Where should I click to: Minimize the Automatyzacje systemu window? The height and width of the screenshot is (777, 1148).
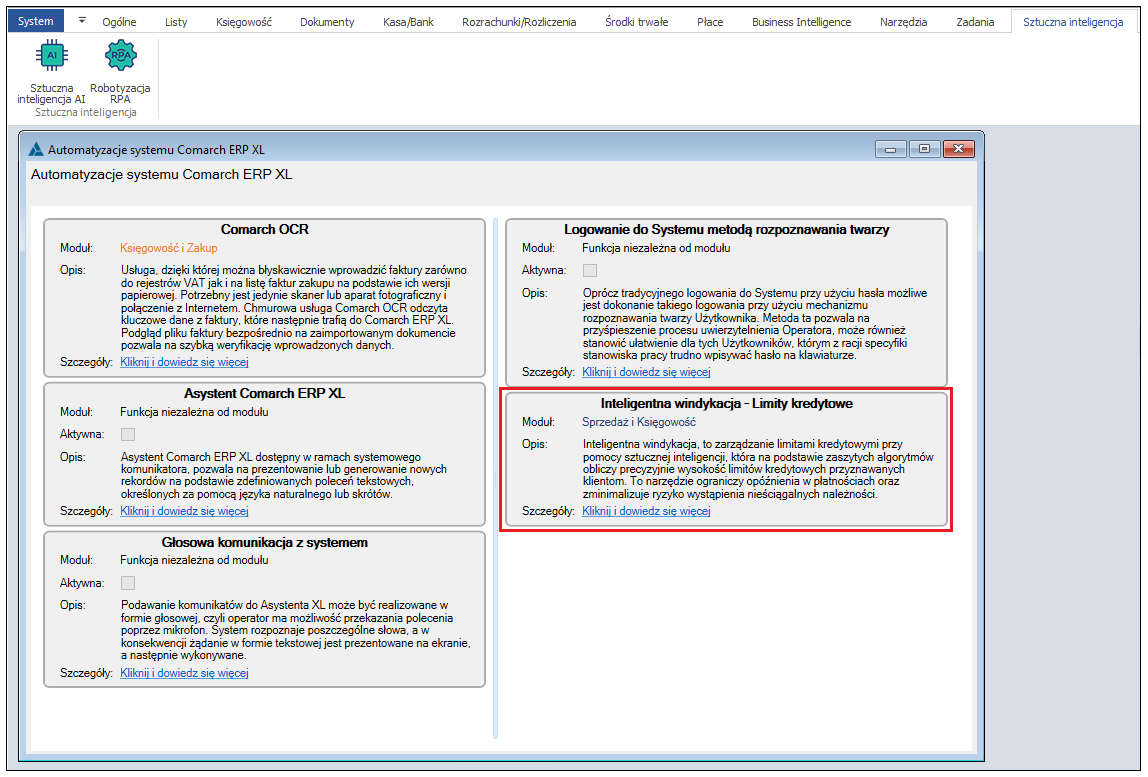click(x=890, y=149)
